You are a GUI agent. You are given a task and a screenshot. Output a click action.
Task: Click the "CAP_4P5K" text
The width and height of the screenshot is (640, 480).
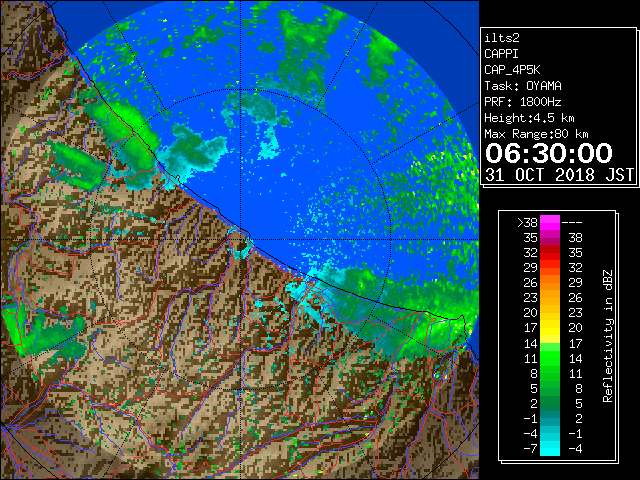512,70
